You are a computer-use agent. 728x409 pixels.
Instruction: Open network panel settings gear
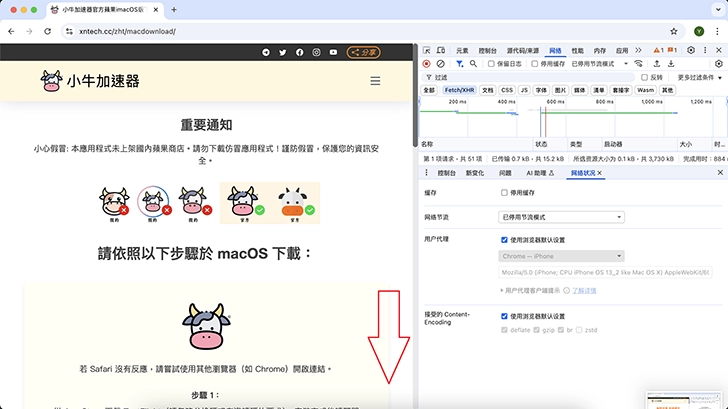click(719, 64)
